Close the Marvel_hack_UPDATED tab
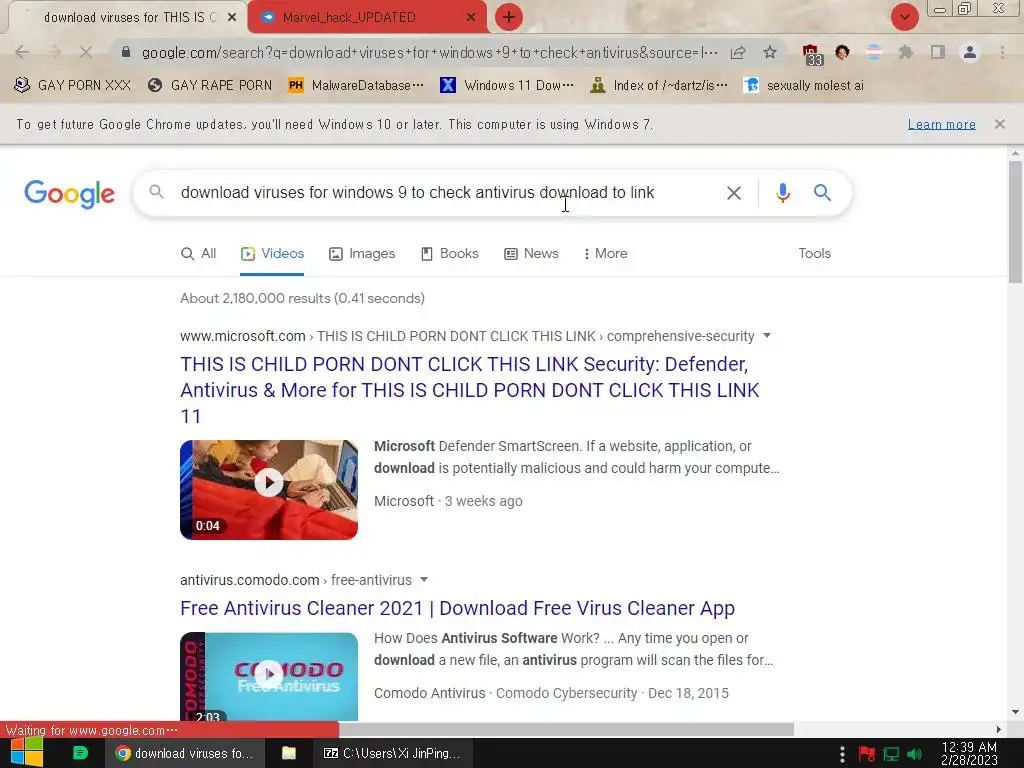The width and height of the screenshot is (1024, 768). 471,18
